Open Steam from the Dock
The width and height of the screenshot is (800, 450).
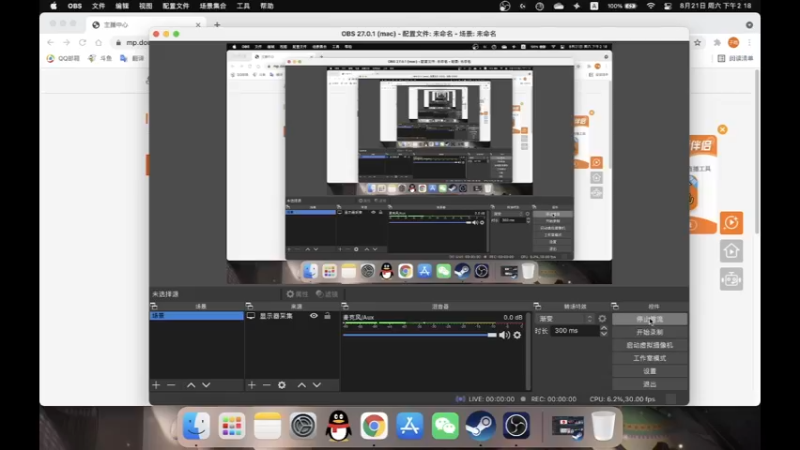pos(480,426)
